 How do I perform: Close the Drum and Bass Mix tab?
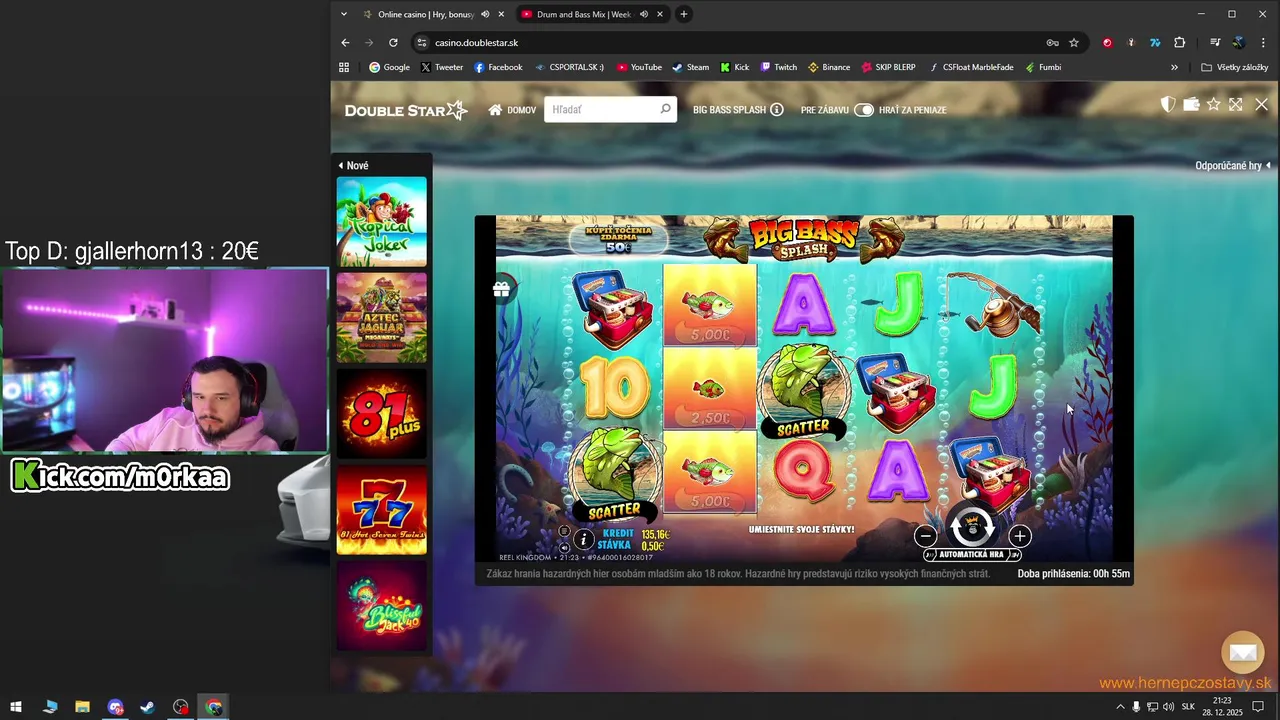(x=660, y=14)
